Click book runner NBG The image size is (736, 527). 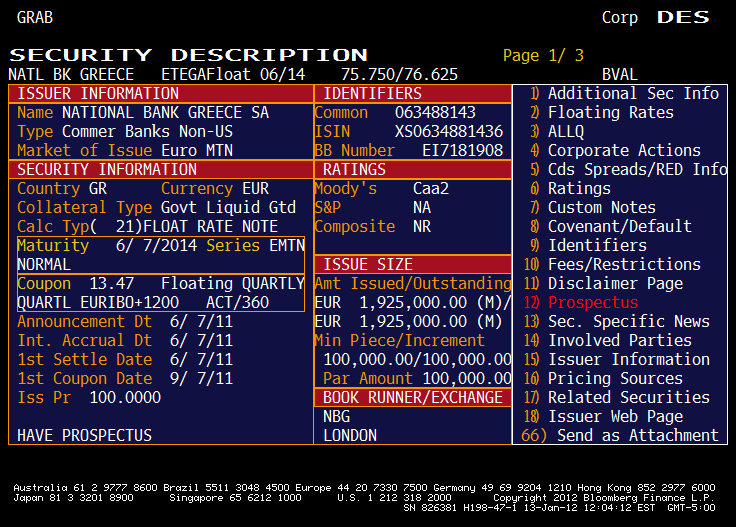click(337, 417)
